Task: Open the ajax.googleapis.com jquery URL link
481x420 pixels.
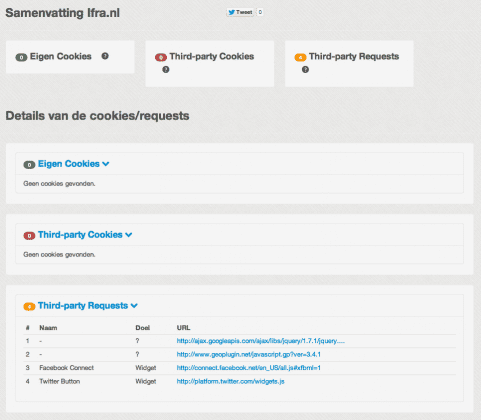Action: [x=261, y=341]
